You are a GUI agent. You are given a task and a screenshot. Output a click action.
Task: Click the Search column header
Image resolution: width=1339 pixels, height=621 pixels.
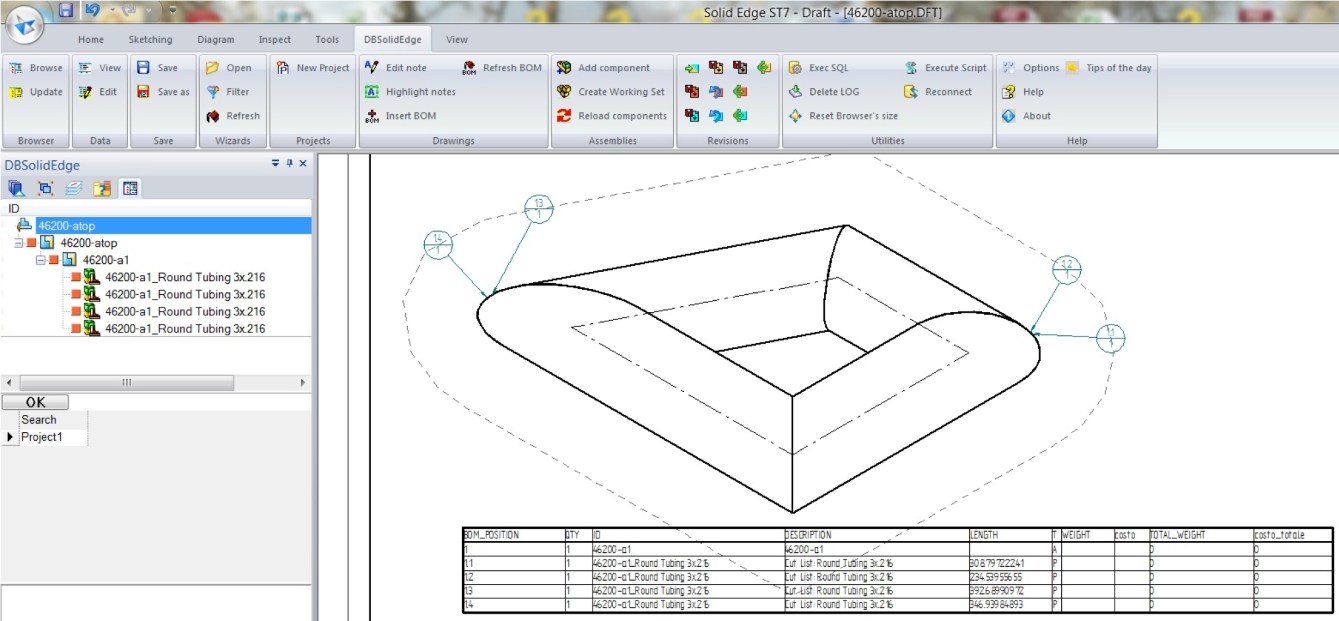(x=54, y=420)
